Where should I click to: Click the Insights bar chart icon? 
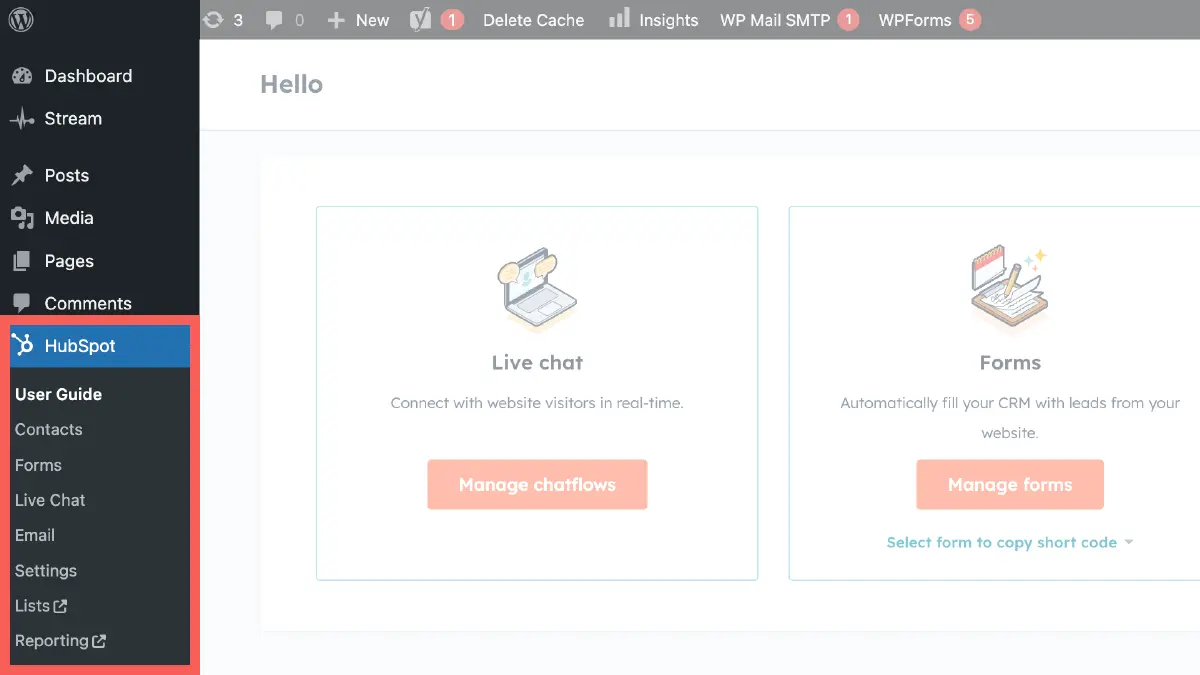coord(619,18)
